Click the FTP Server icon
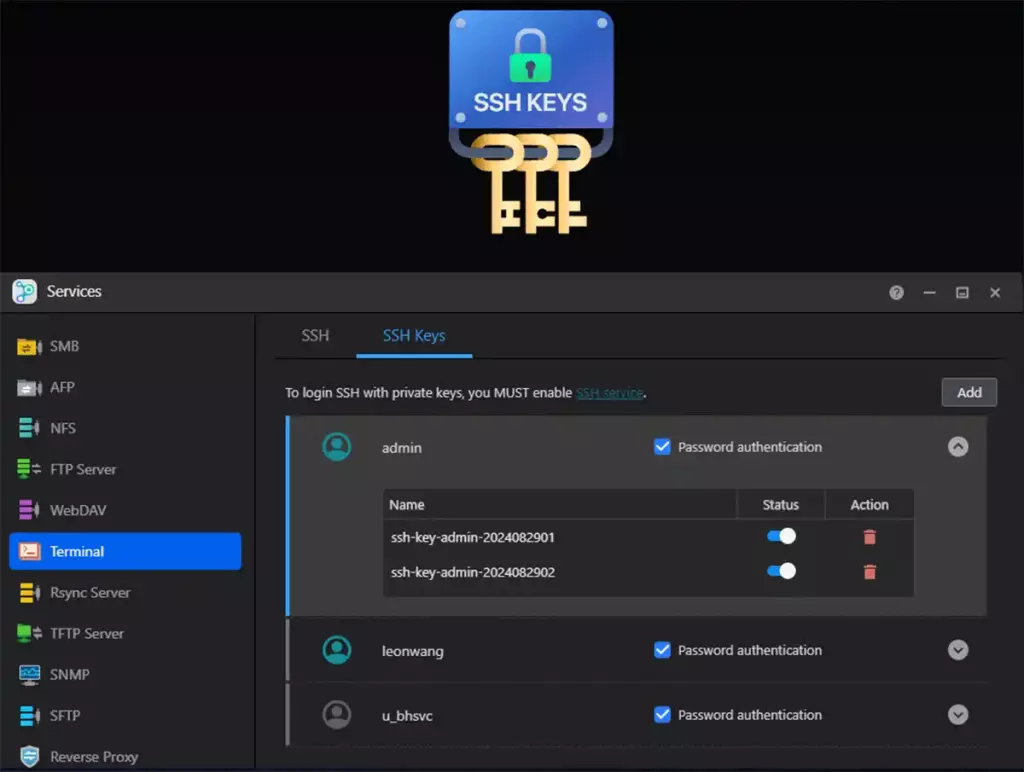Screen dimensions: 1024x772 [x=29, y=469]
